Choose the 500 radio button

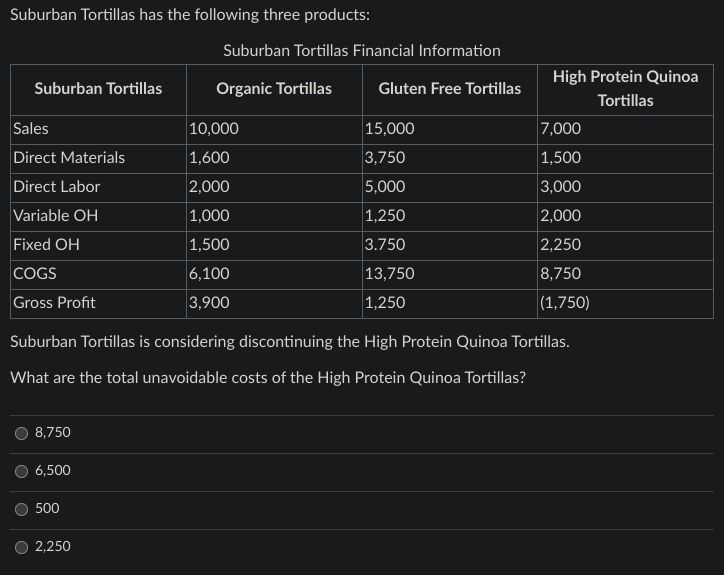22,509
